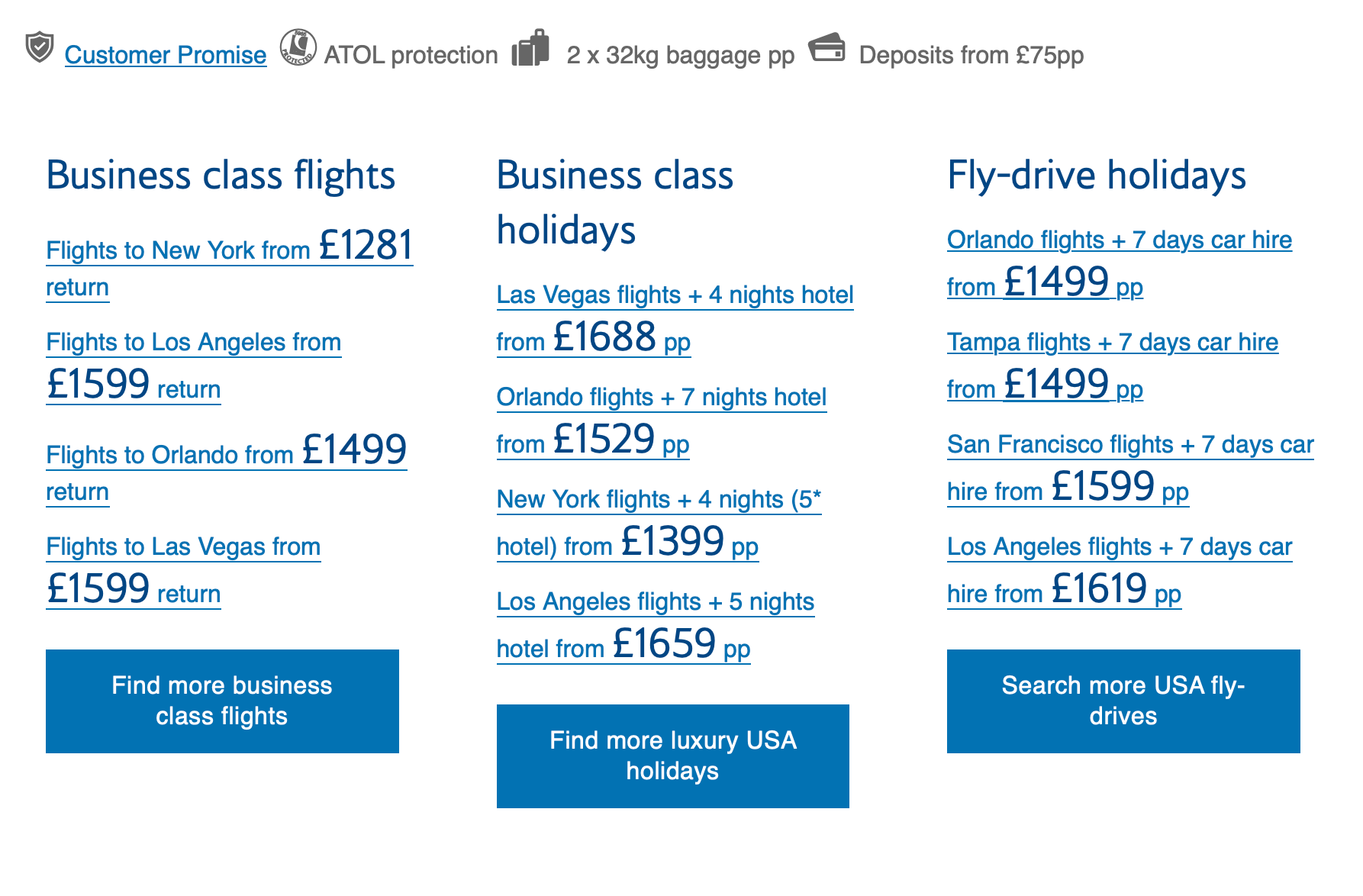Click the credit card deposits icon
This screenshot has width=1363, height=896.
(826, 51)
